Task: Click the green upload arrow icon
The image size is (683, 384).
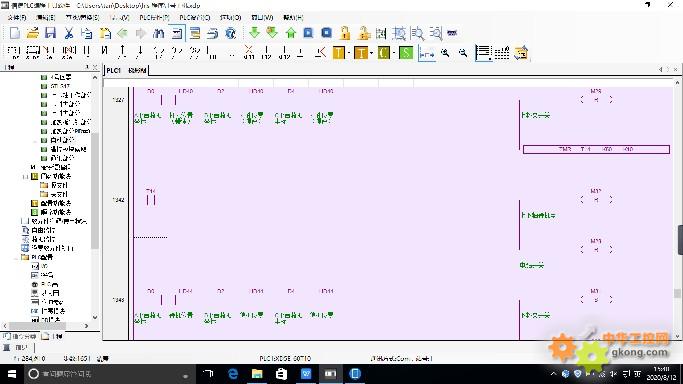Action: [291, 33]
